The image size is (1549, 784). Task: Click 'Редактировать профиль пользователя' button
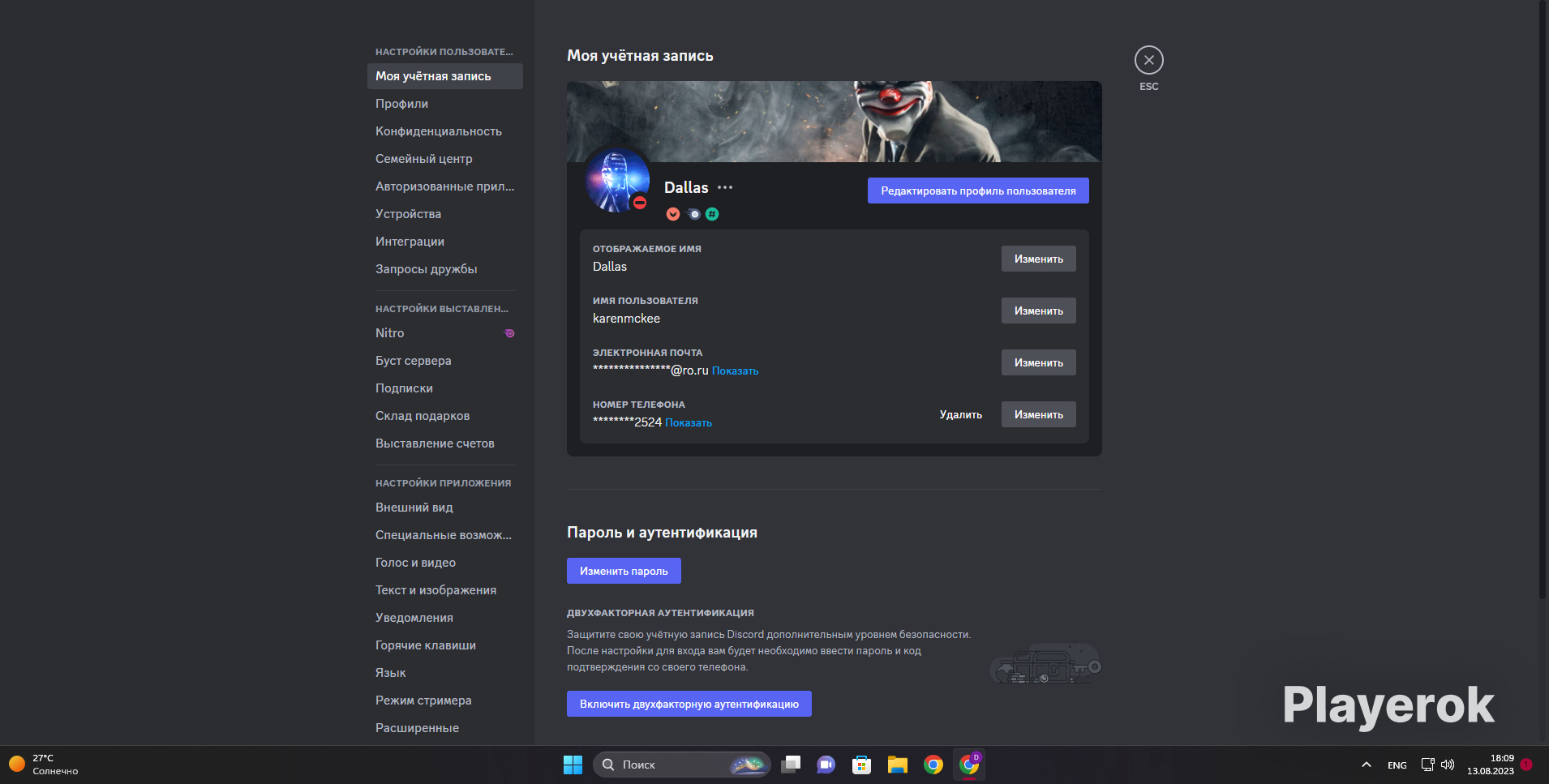coord(978,191)
